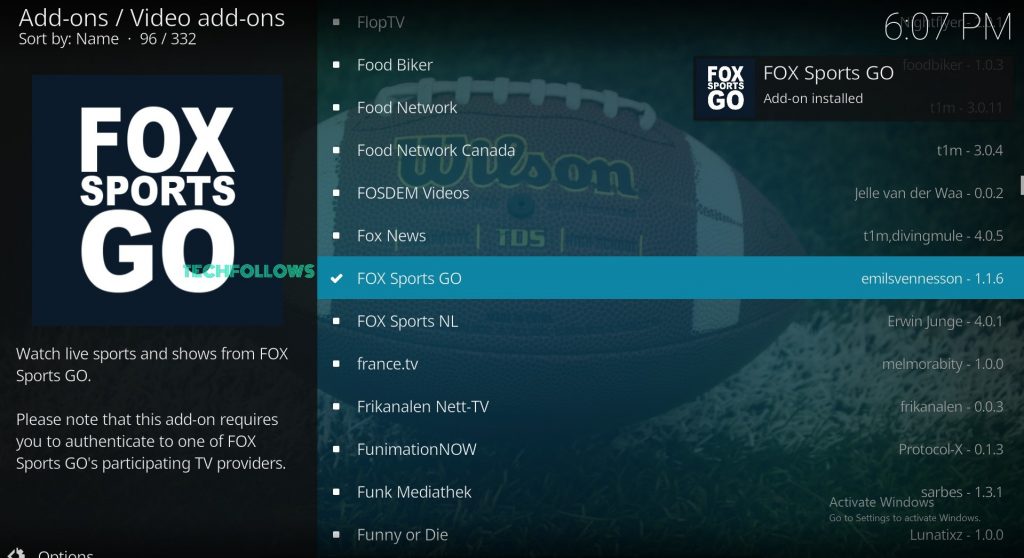Click the FlopTV add-on at top

670,22
